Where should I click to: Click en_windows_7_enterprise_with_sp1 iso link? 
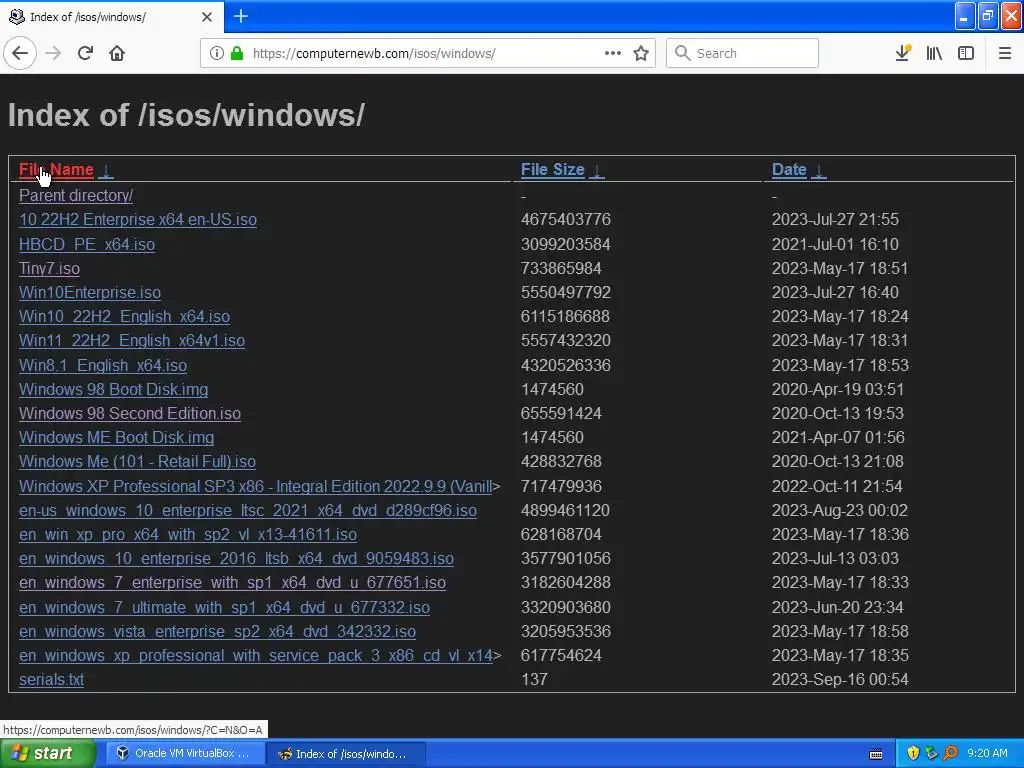232,583
